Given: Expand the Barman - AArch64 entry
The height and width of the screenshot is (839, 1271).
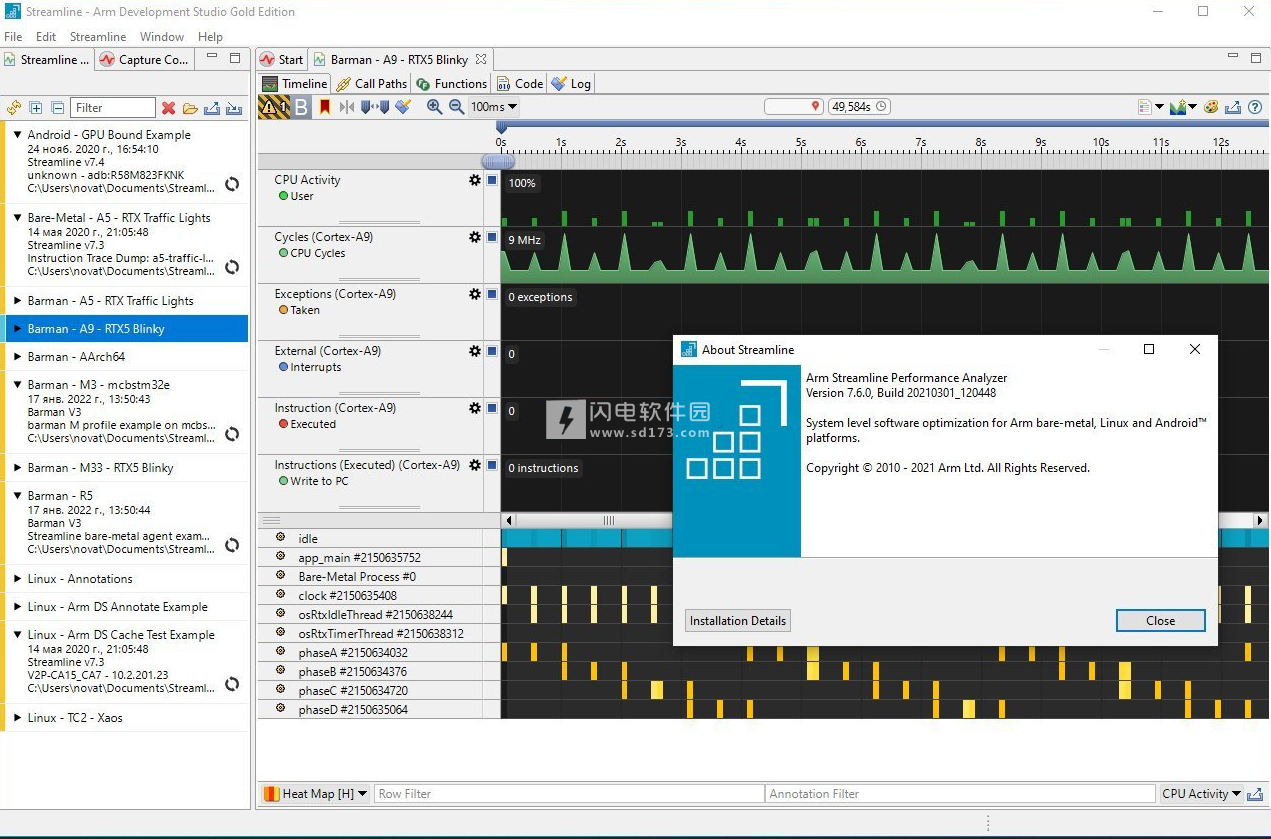Looking at the screenshot, I should (17, 357).
